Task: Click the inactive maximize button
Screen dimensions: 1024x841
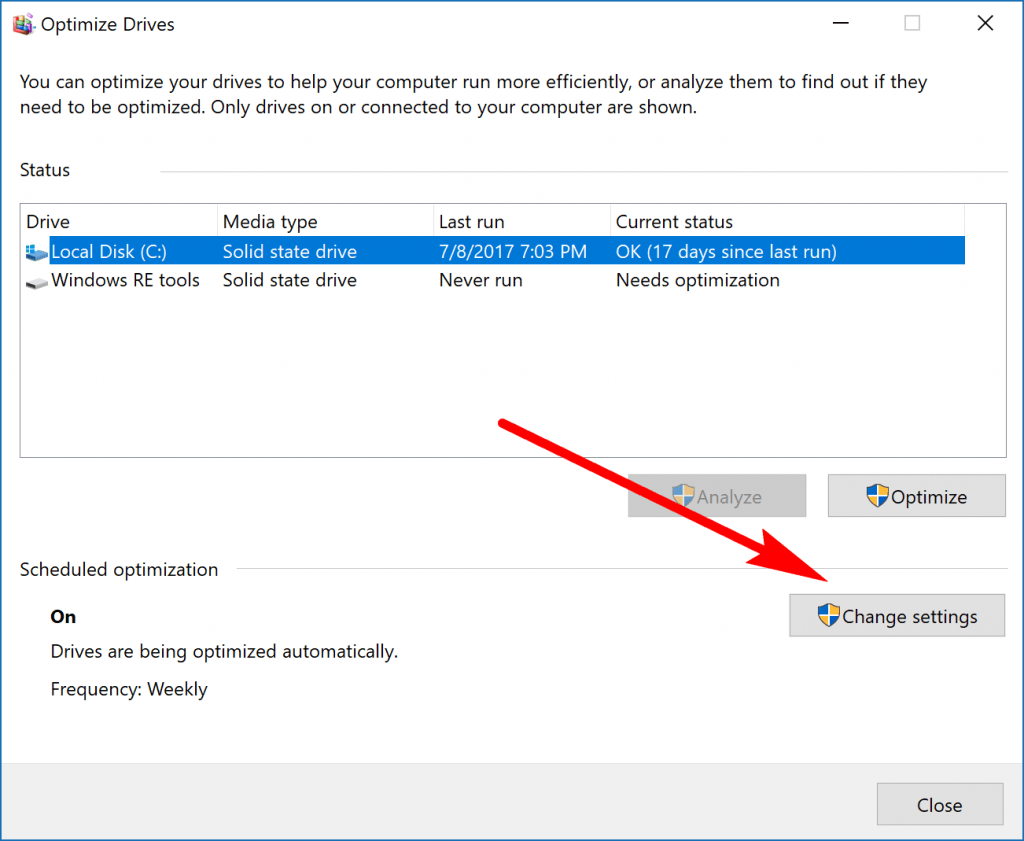Action: [x=911, y=22]
